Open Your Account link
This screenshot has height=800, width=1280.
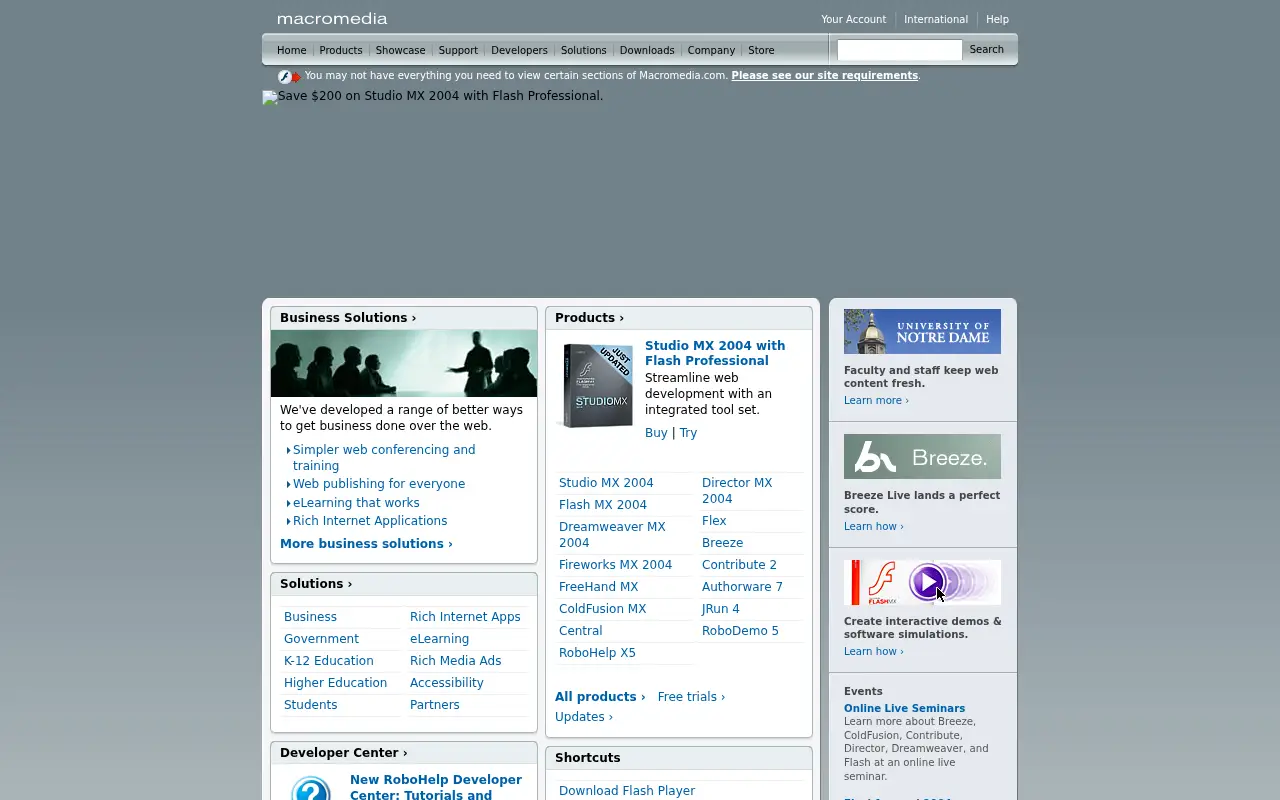853,19
